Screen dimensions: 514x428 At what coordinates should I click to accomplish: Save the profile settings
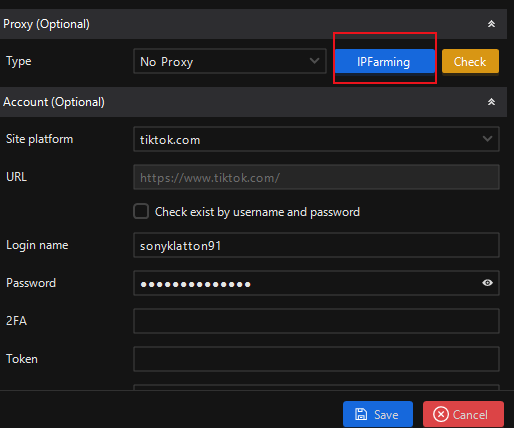tap(378, 414)
